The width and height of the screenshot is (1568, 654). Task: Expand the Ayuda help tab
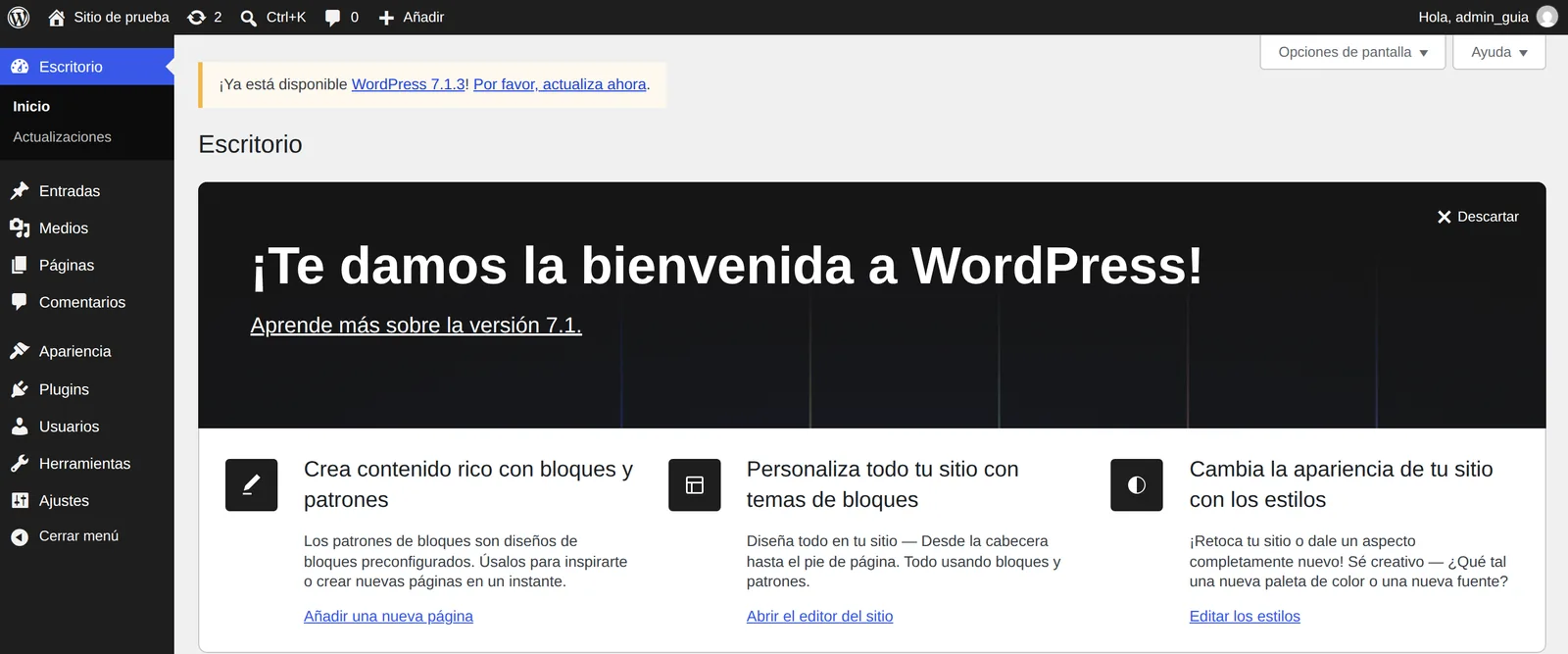coord(1499,52)
